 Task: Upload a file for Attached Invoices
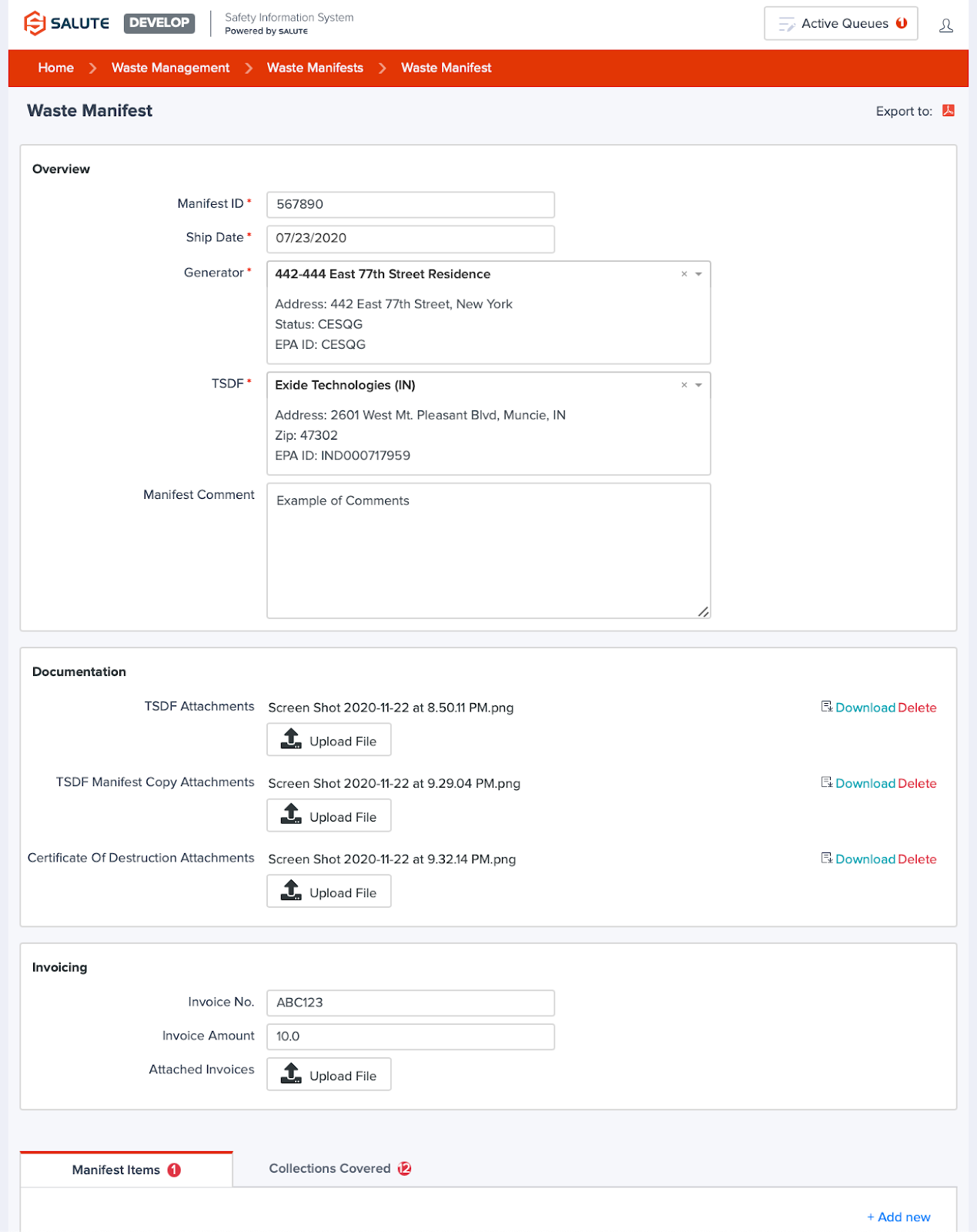click(x=329, y=1075)
